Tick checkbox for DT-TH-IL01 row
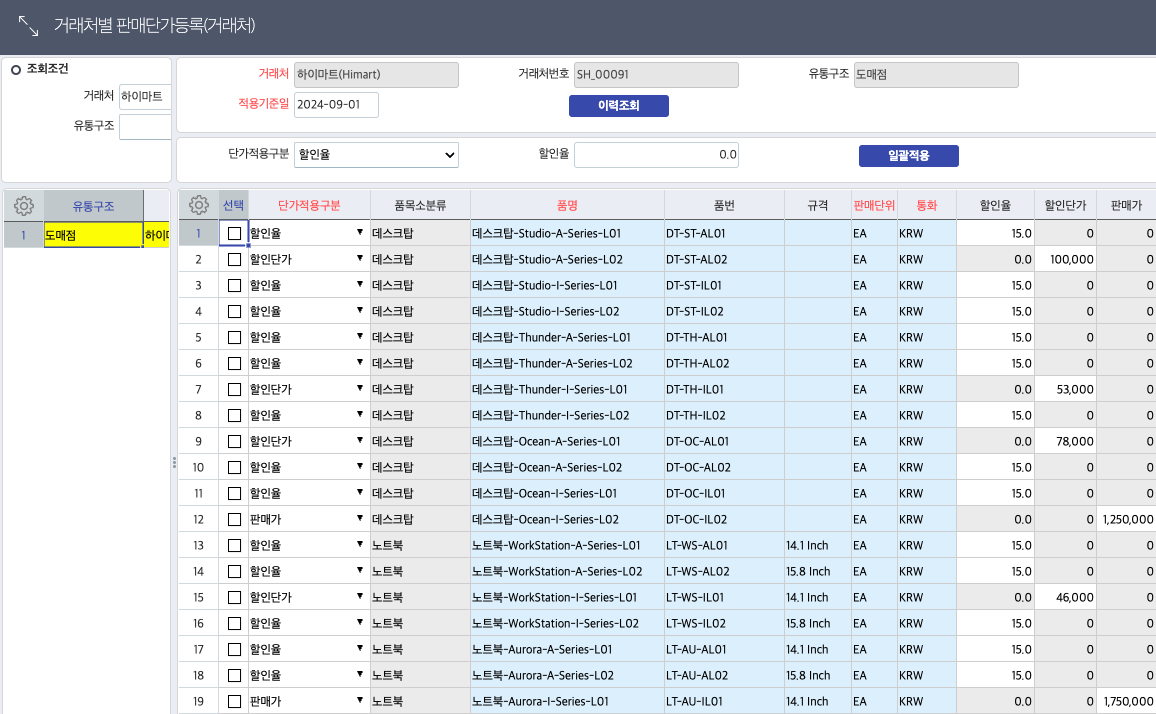This screenshot has width=1156, height=714. coord(234,389)
